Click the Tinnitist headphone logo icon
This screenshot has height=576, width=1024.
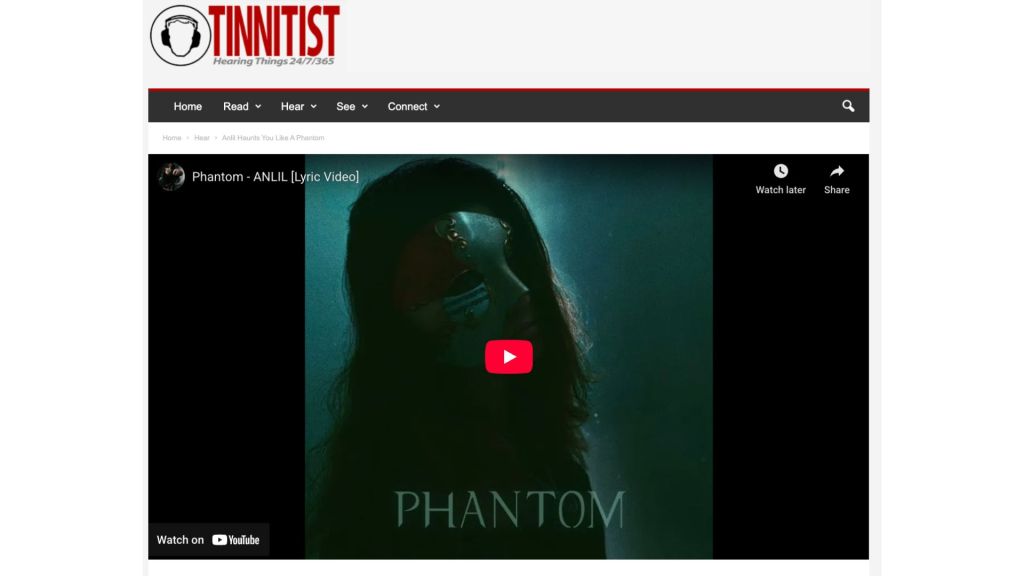[x=180, y=35]
